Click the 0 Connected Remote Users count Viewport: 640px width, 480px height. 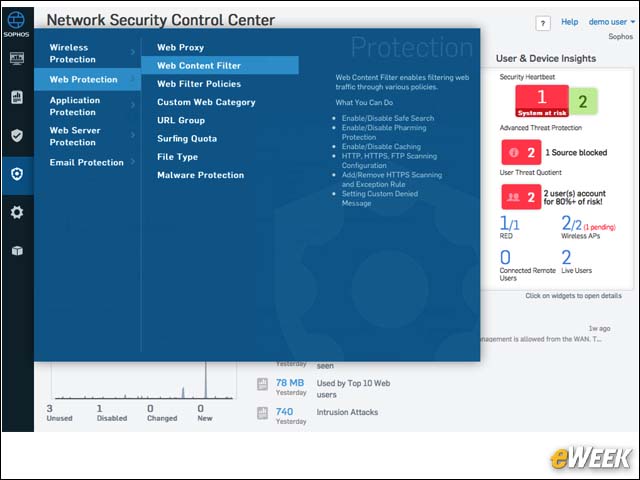[505, 258]
